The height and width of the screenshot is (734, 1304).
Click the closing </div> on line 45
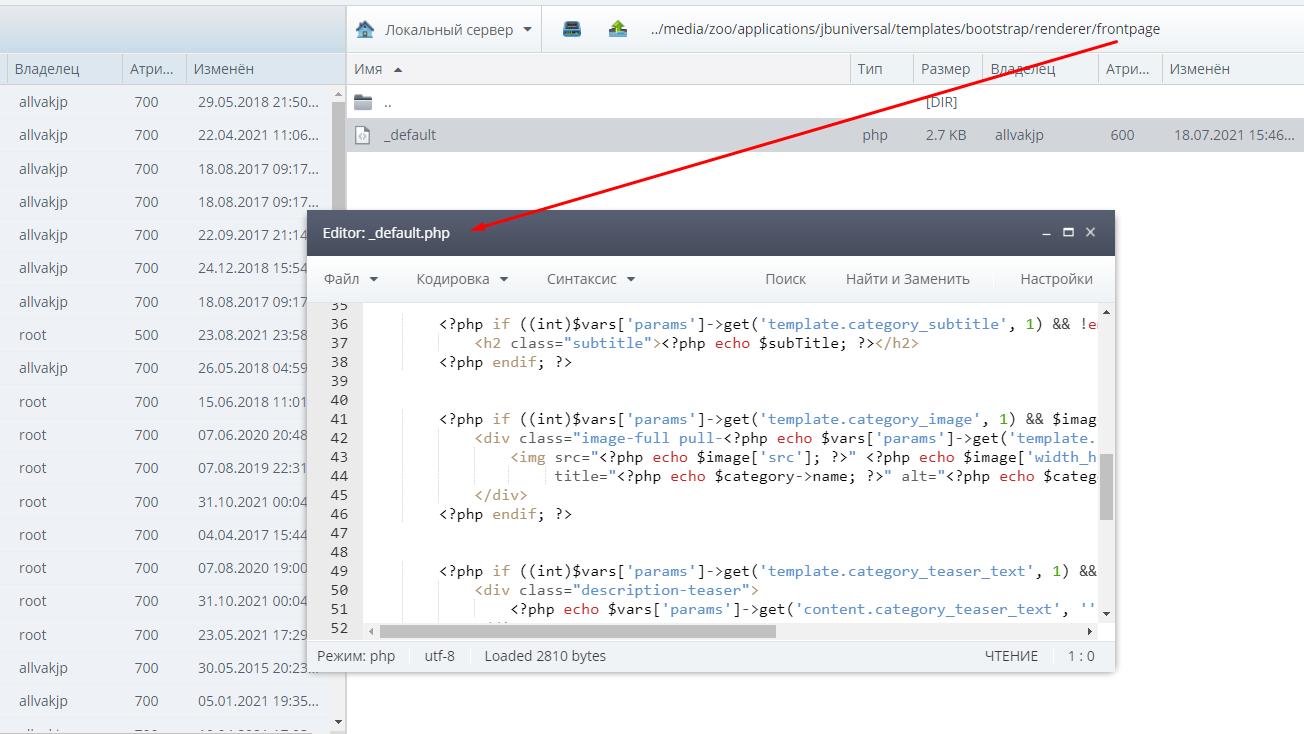tap(501, 495)
